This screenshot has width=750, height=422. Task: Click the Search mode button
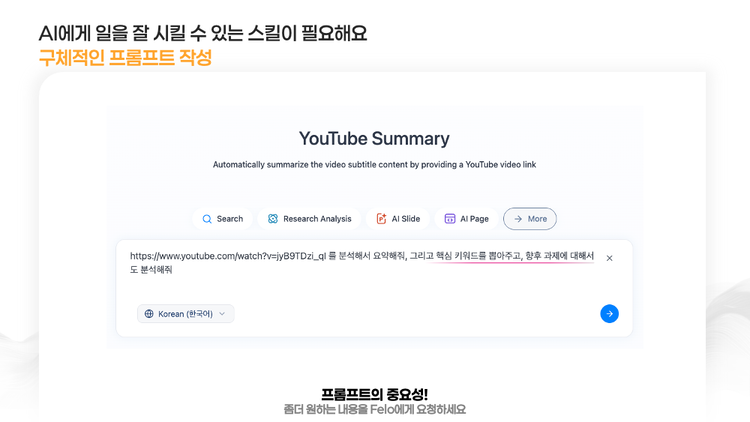(x=222, y=219)
